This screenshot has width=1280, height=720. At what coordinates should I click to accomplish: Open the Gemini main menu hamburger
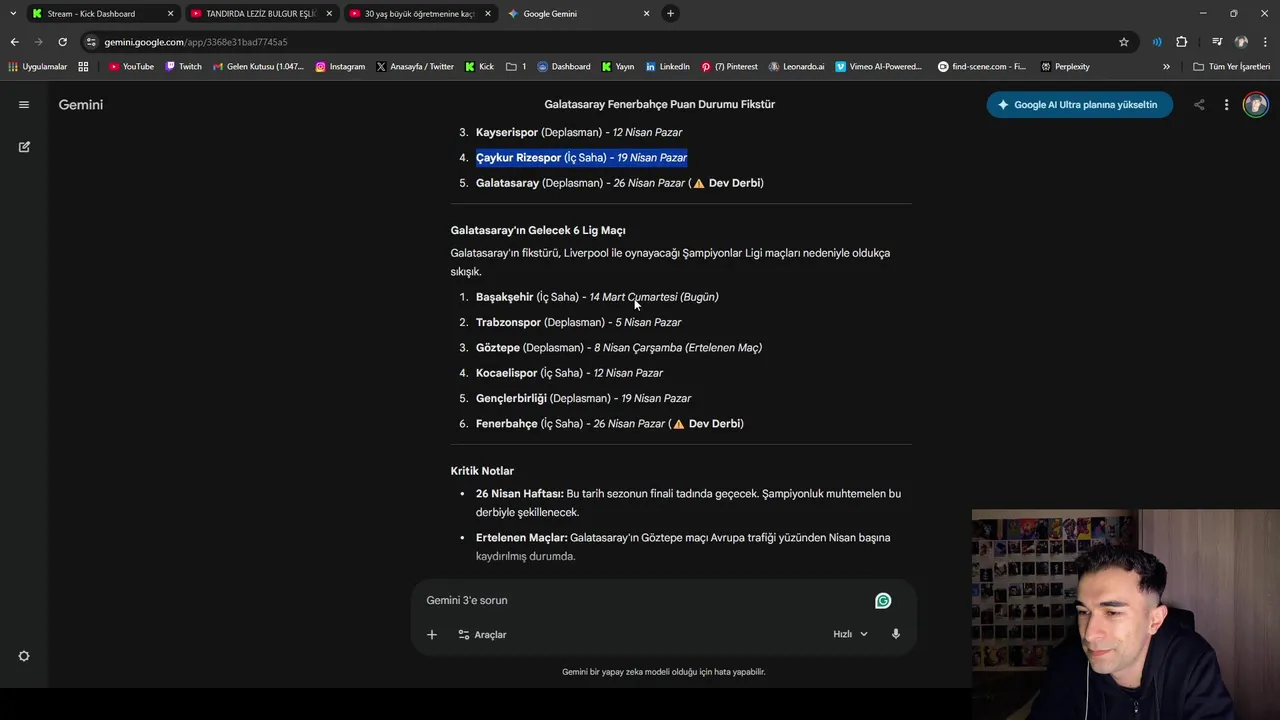(24, 104)
